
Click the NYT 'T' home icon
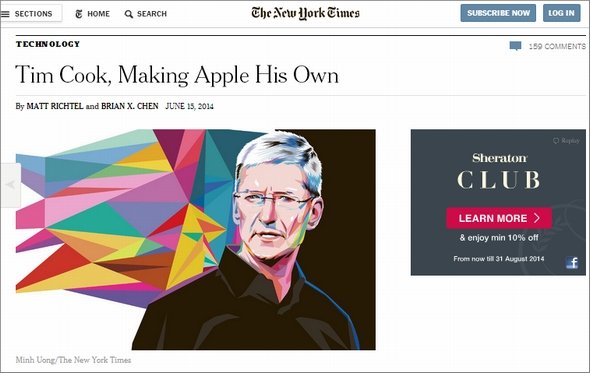pyautogui.click(x=79, y=14)
